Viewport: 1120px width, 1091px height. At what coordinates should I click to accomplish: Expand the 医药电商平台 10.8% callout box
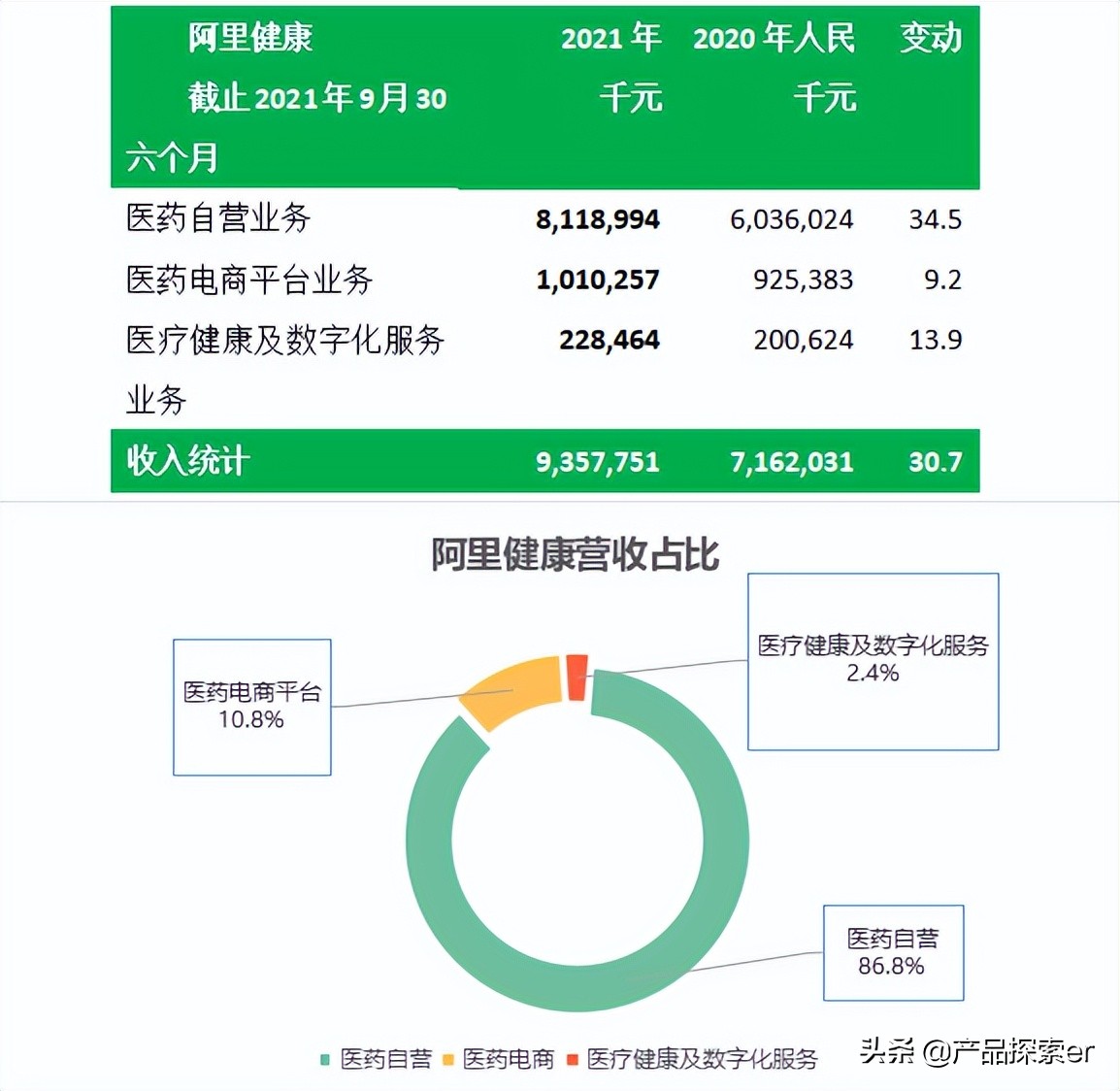pyautogui.click(x=251, y=708)
